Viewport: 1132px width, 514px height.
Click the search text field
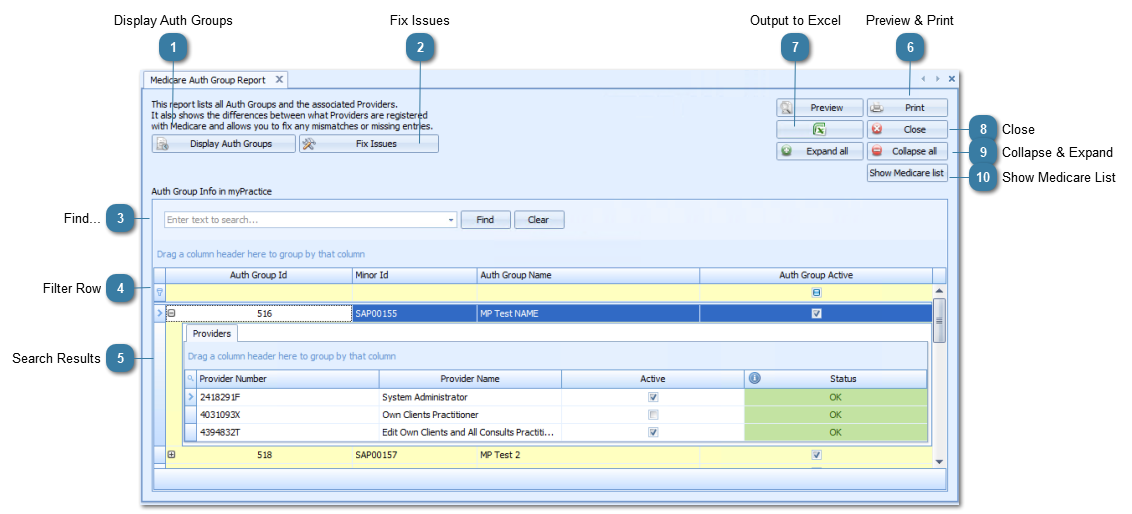(x=305, y=219)
